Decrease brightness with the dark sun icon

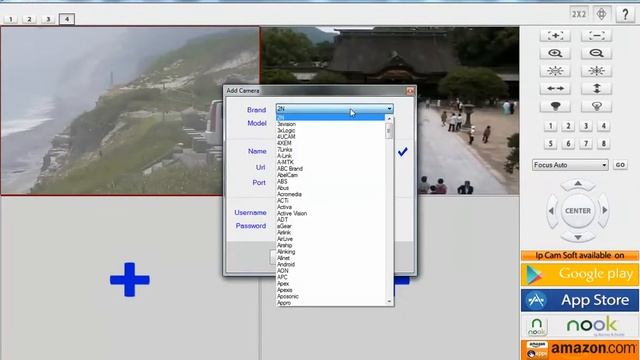[x=596, y=71]
